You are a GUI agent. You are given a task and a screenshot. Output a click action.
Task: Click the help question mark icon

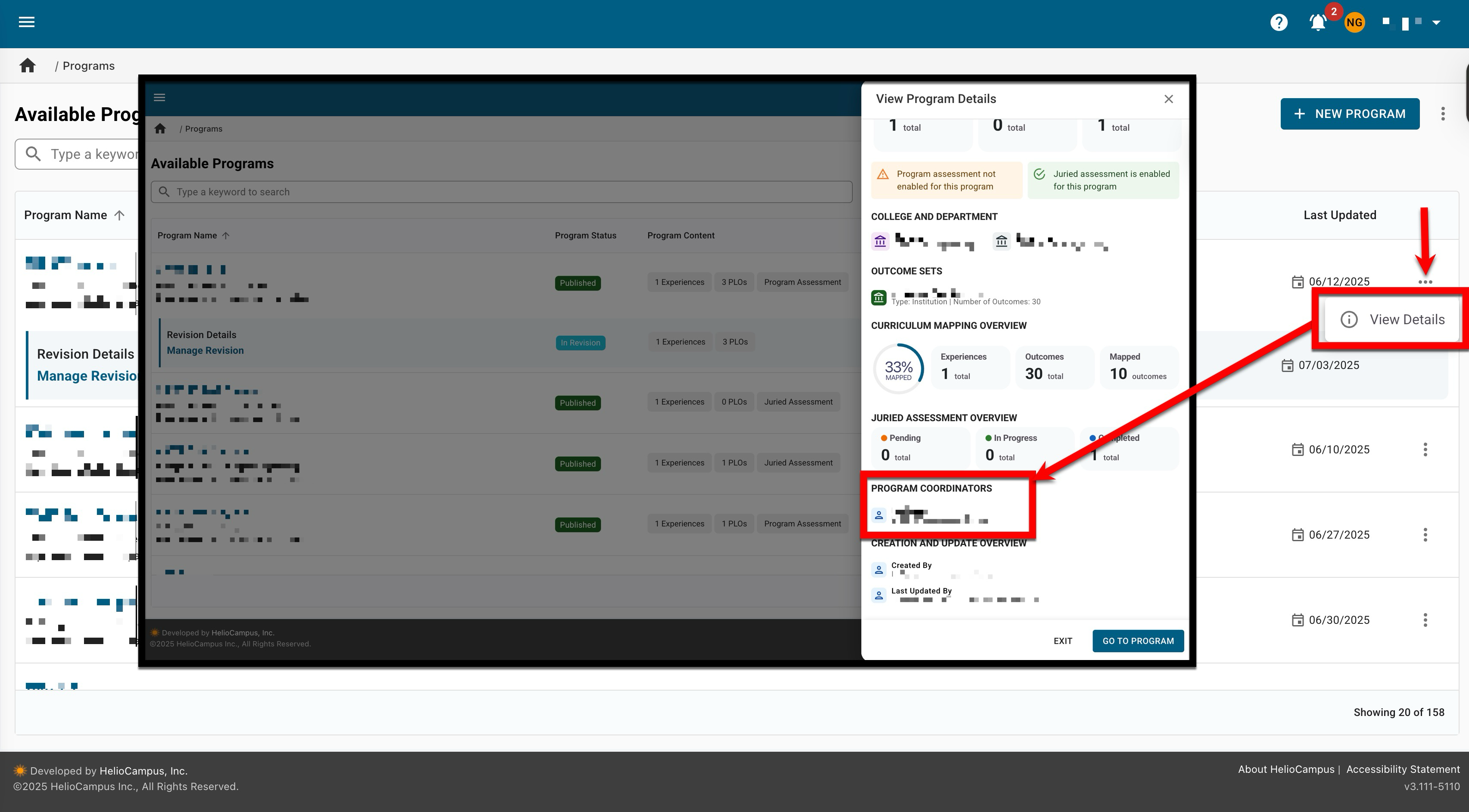click(x=1279, y=22)
